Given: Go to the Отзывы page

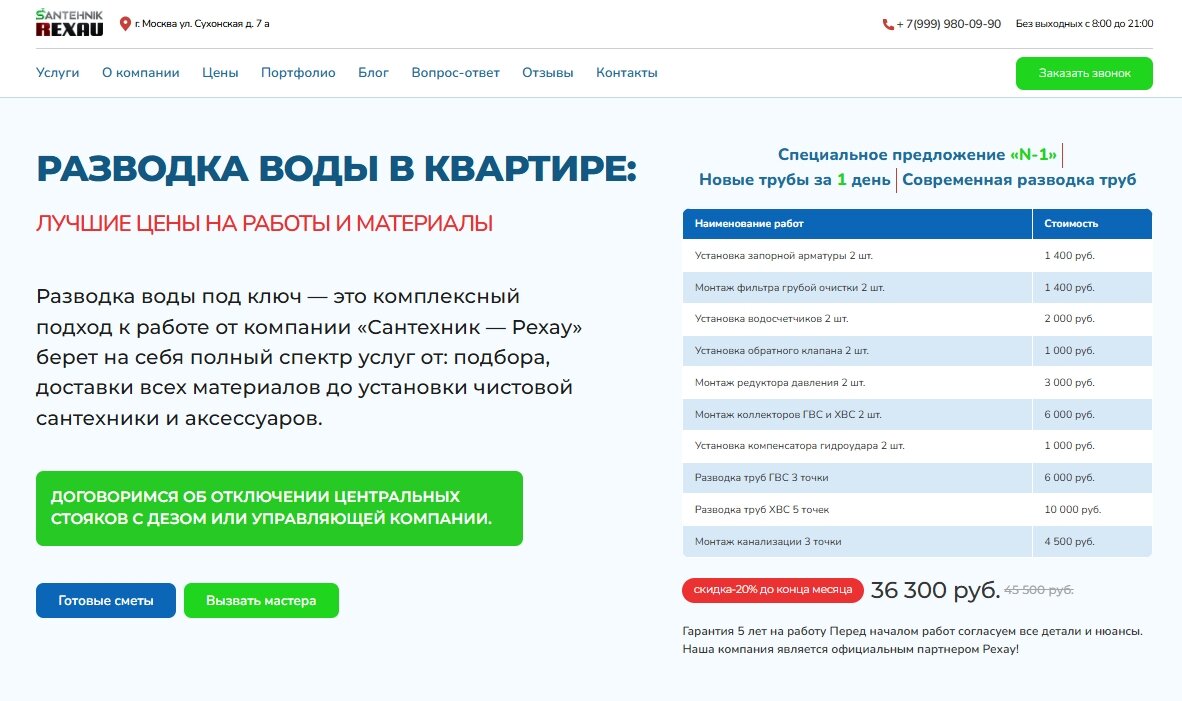Looking at the screenshot, I should pos(547,73).
